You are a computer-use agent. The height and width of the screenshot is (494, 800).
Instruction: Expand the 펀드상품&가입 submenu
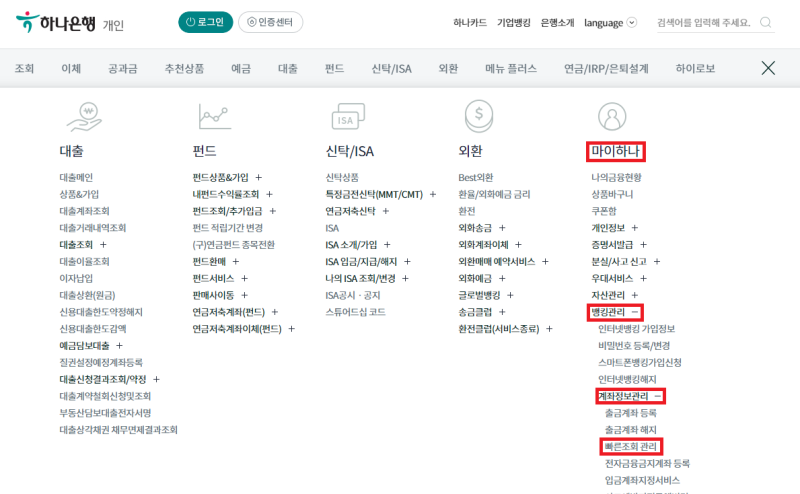coord(259,177)
